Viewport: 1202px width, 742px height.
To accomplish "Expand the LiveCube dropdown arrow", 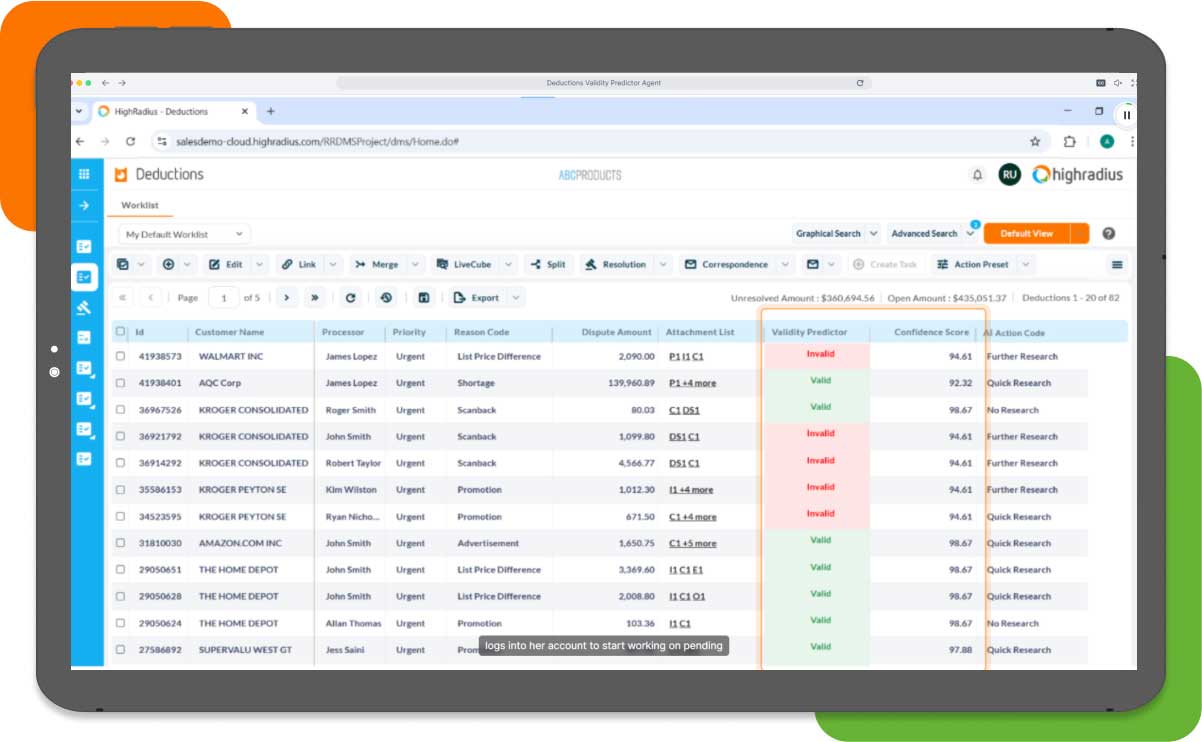I will 508,265.
